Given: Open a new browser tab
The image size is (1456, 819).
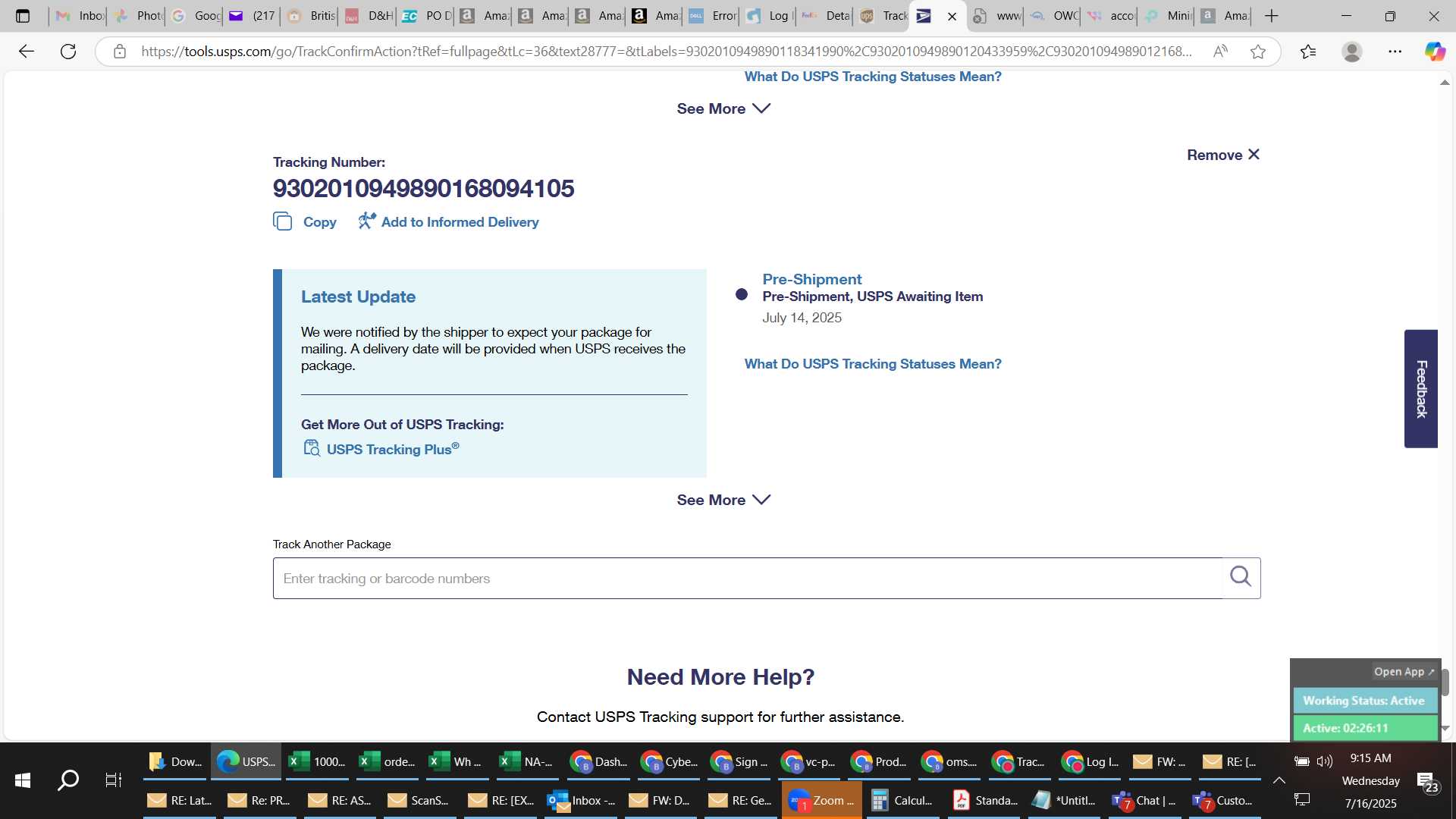Looking at the screenshot, I should click(x=1272, y=16).
